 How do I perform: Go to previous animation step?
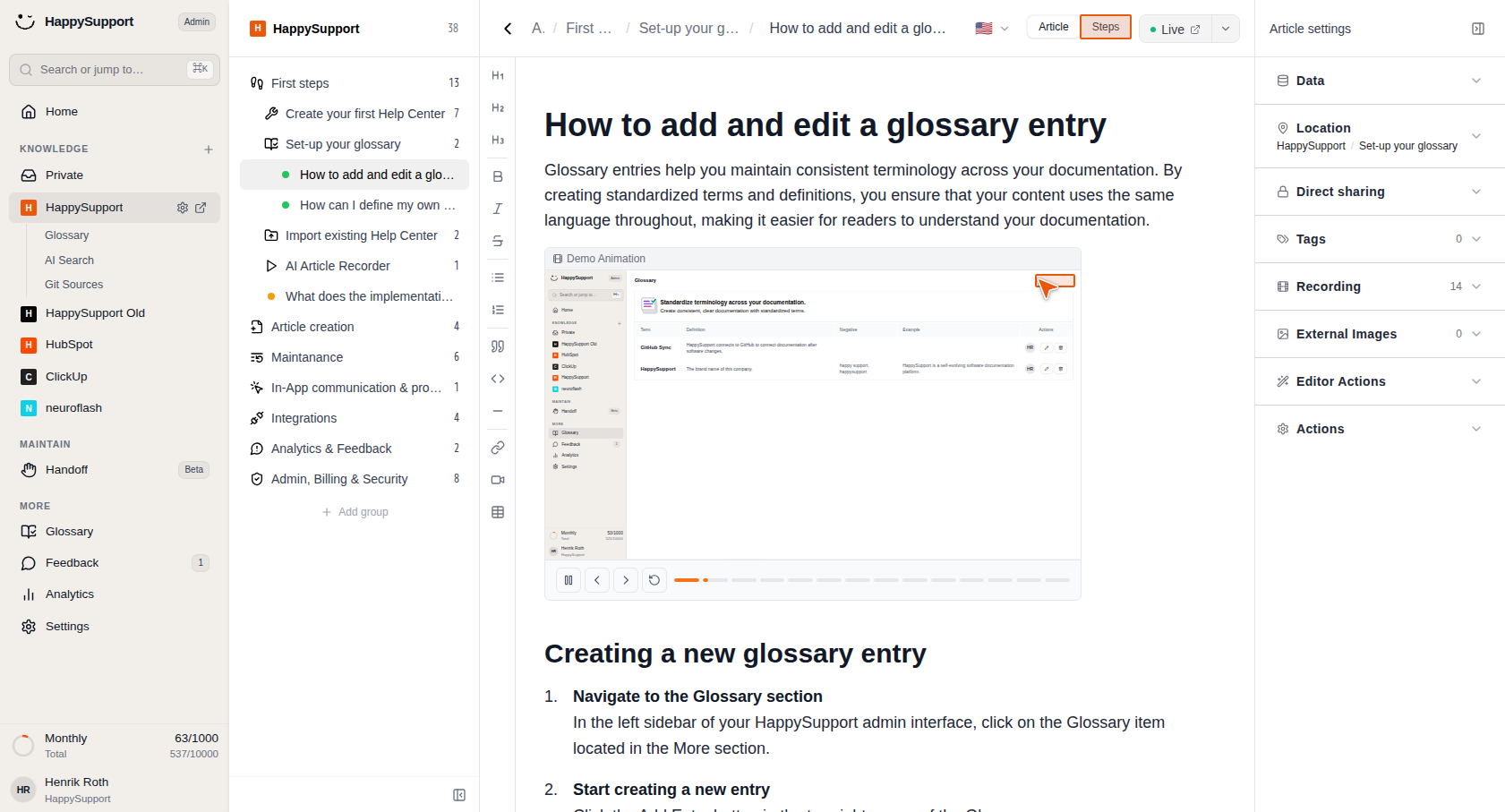pyautogui.click(x=597, y=580)
